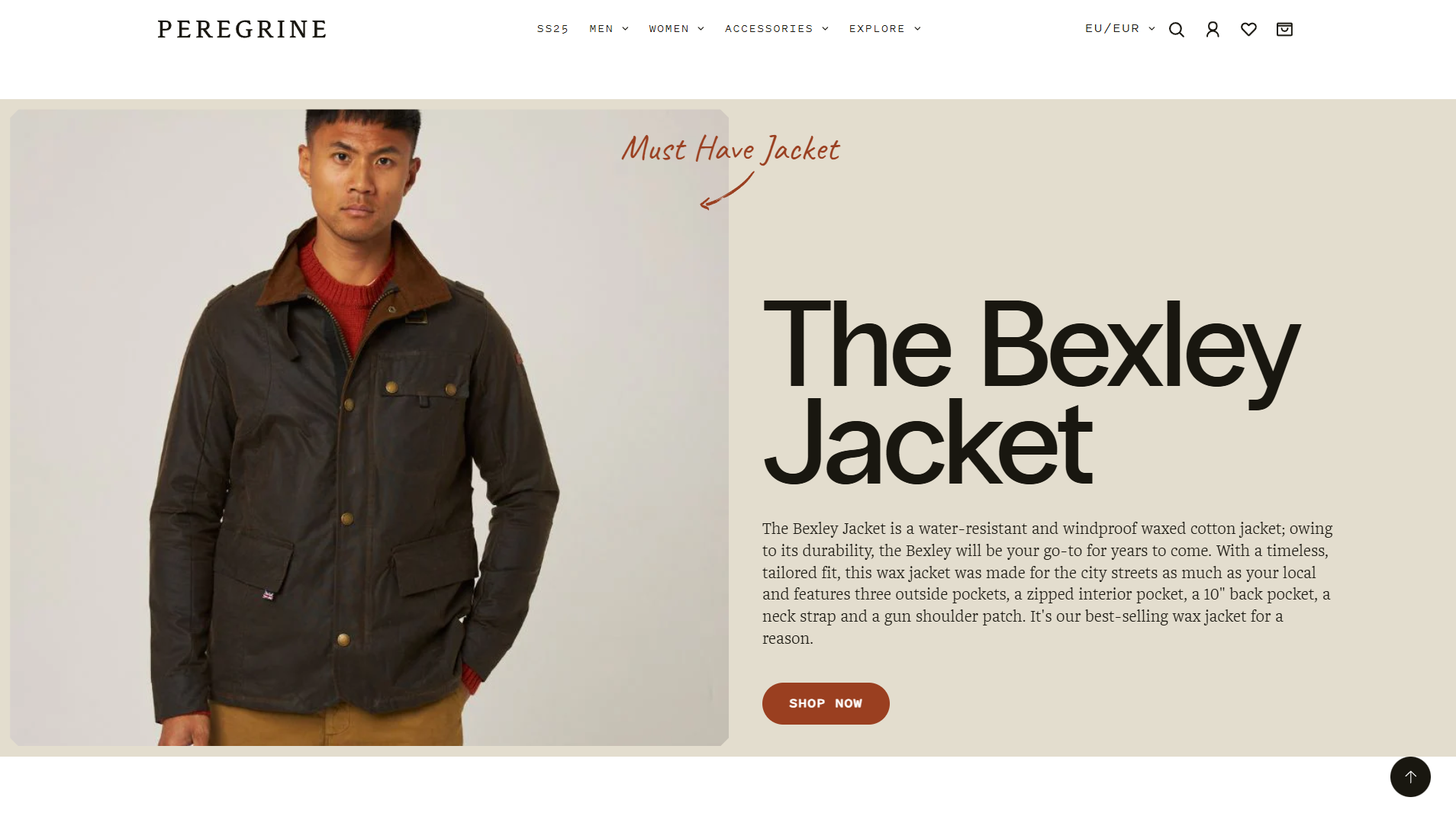Open the search magnifier icon
This screenshot has height=823, width=1456.
pos(1176,30)
